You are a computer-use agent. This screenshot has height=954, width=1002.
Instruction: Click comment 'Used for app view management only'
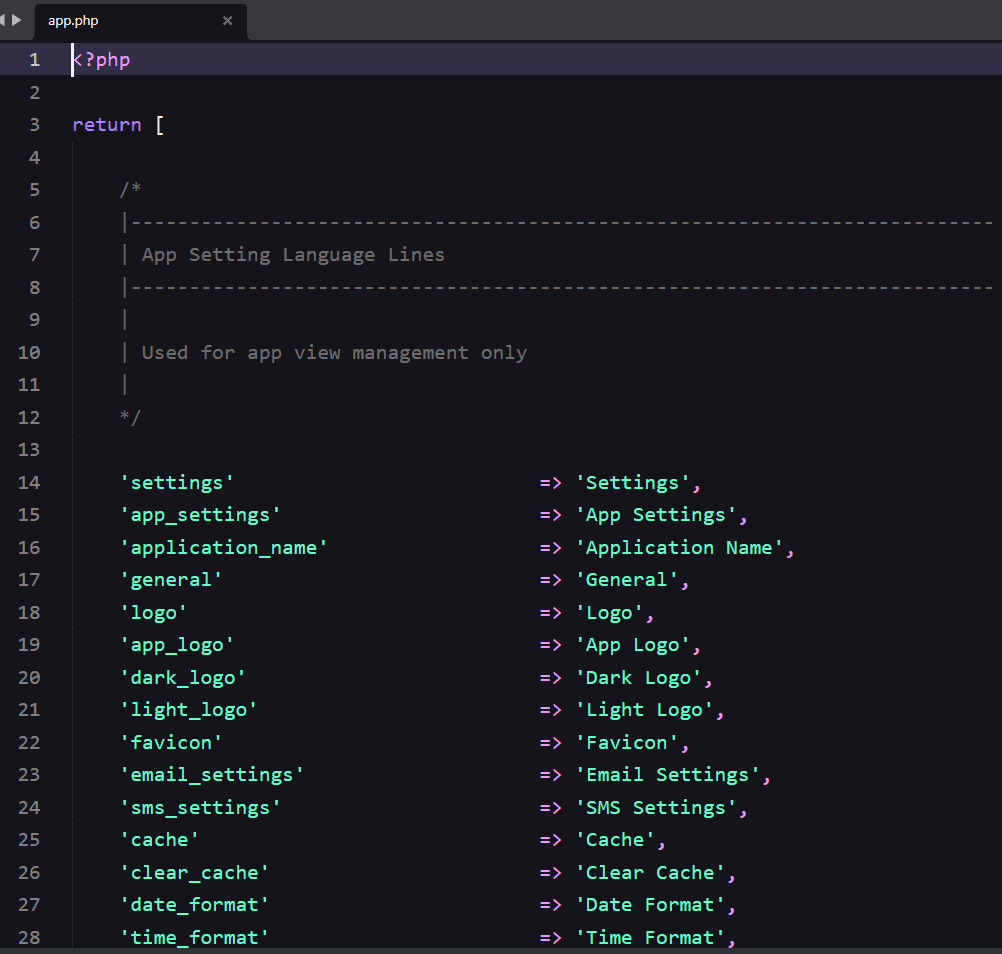click(x=334, y=353)
